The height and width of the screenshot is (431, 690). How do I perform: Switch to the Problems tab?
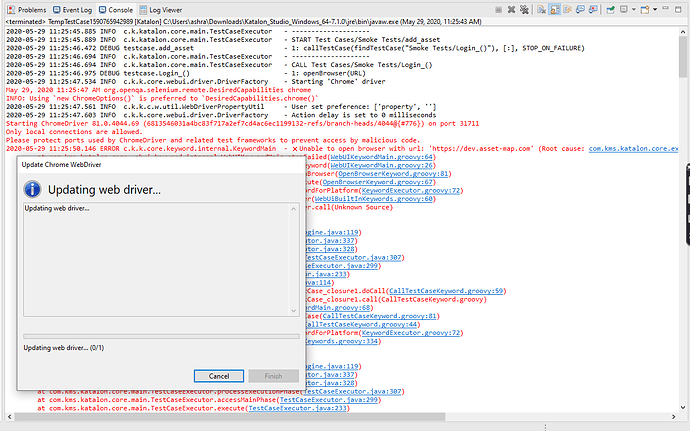[x=27, y=10]
